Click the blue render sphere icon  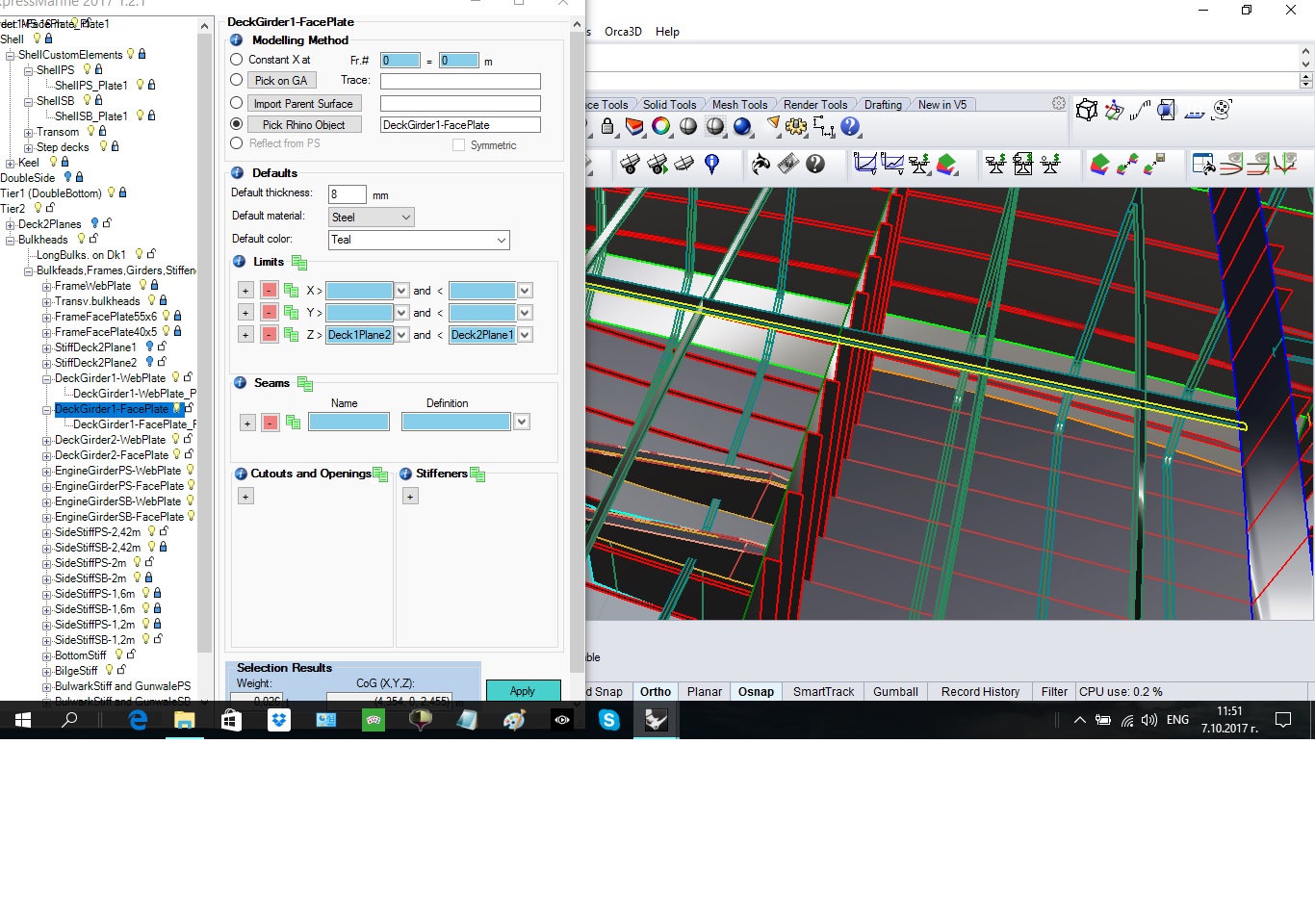pos(742,126)
